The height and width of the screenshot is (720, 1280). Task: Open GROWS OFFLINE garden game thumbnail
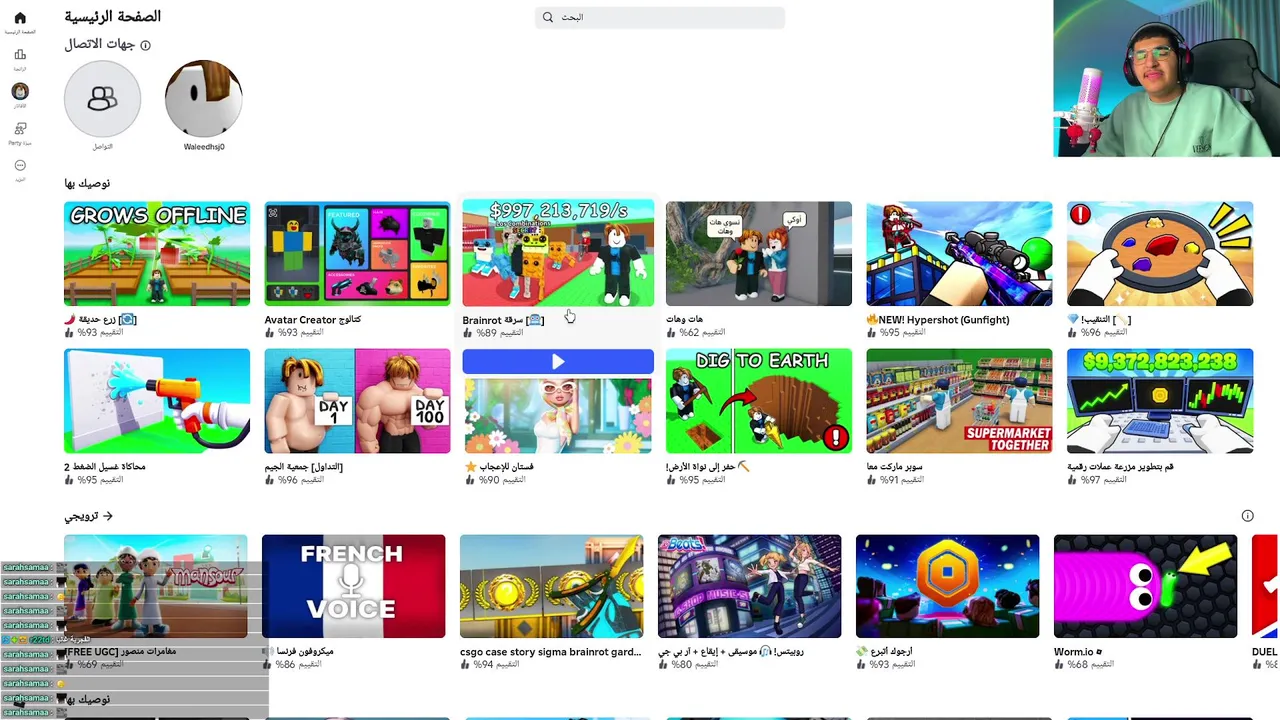click(157, 254)
